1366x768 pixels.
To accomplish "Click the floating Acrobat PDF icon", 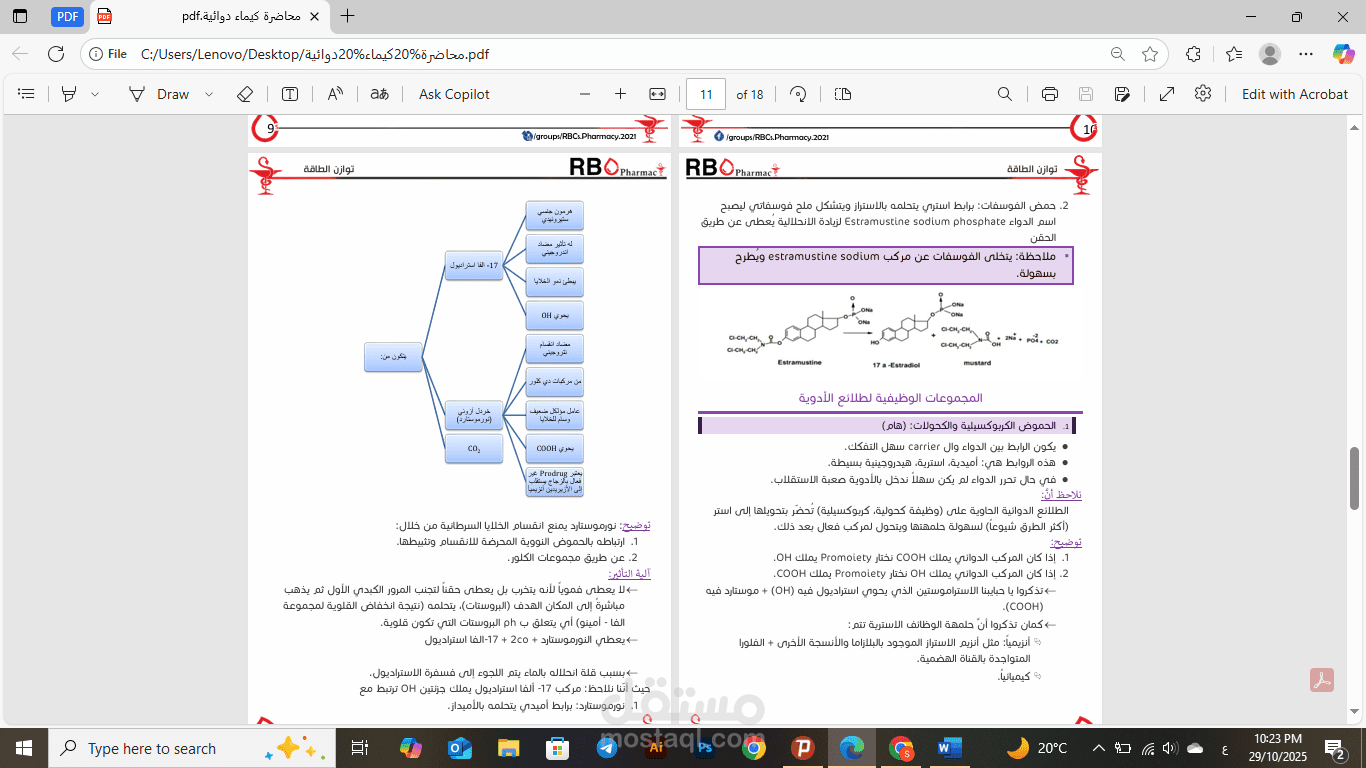I will (1323, 679).
